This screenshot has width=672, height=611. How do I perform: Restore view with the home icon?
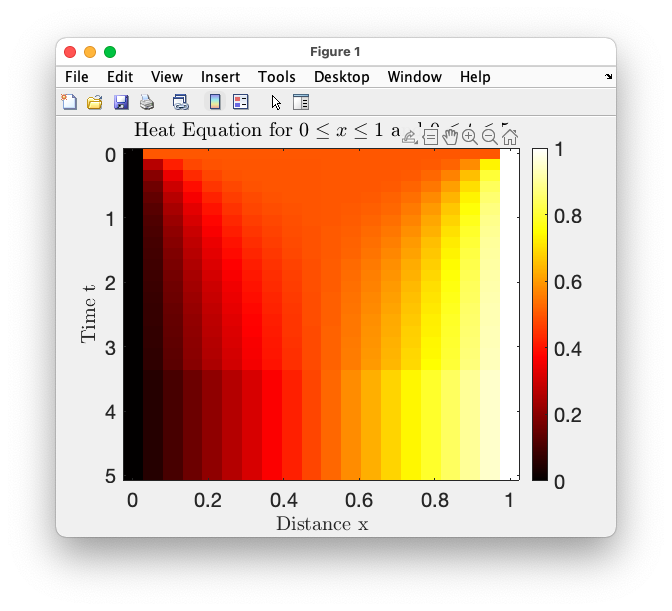(x=510, y=137)
